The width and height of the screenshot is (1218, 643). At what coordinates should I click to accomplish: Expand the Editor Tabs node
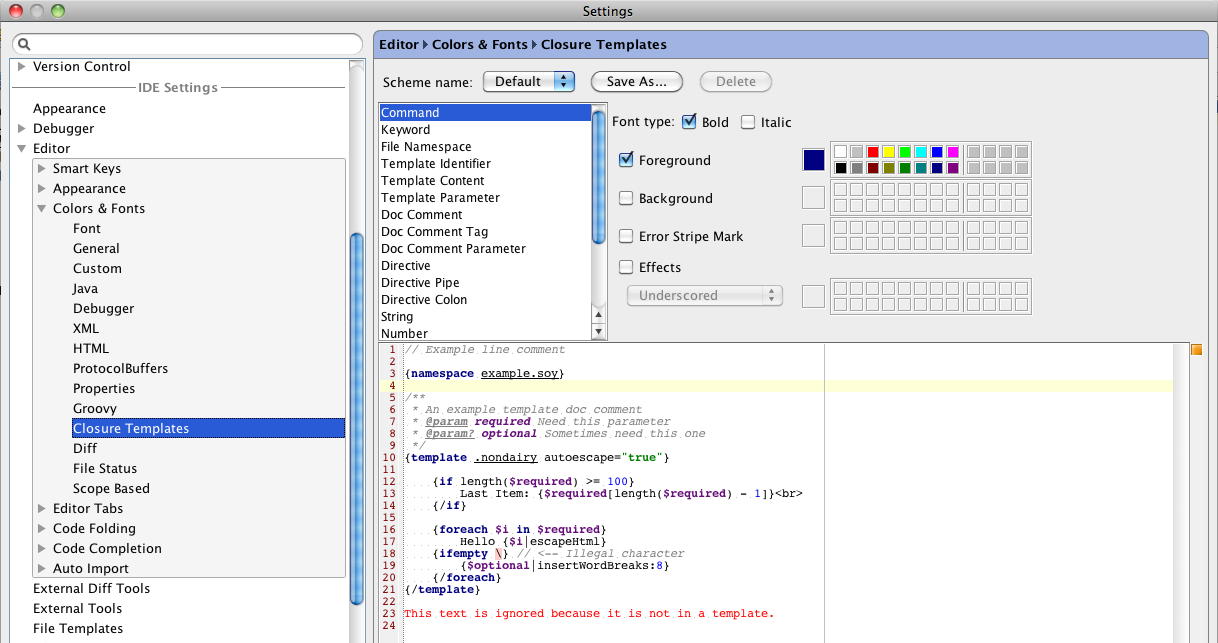point(42,509)
